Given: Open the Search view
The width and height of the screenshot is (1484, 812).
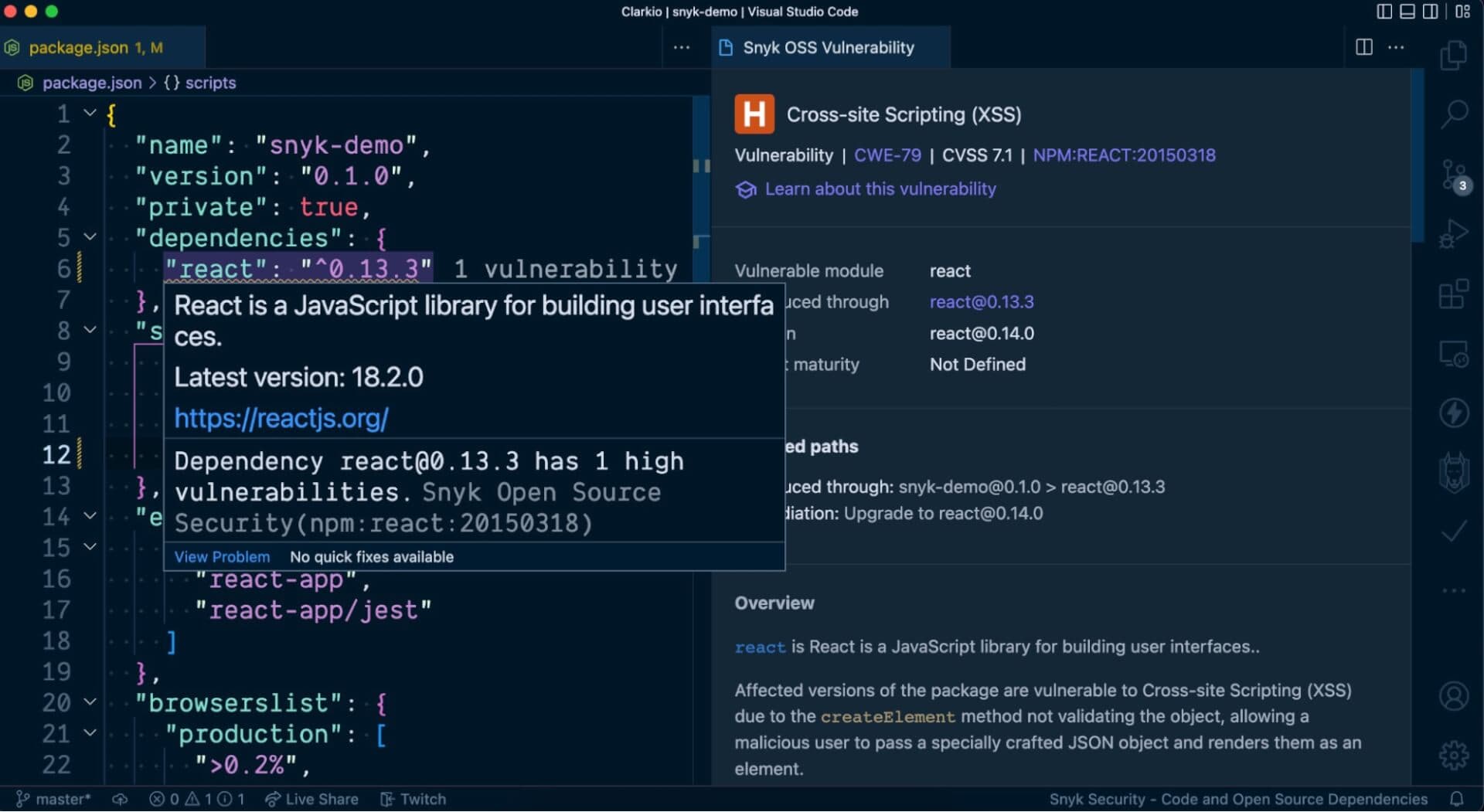Looking at the screenshot, I should 1454,114.
